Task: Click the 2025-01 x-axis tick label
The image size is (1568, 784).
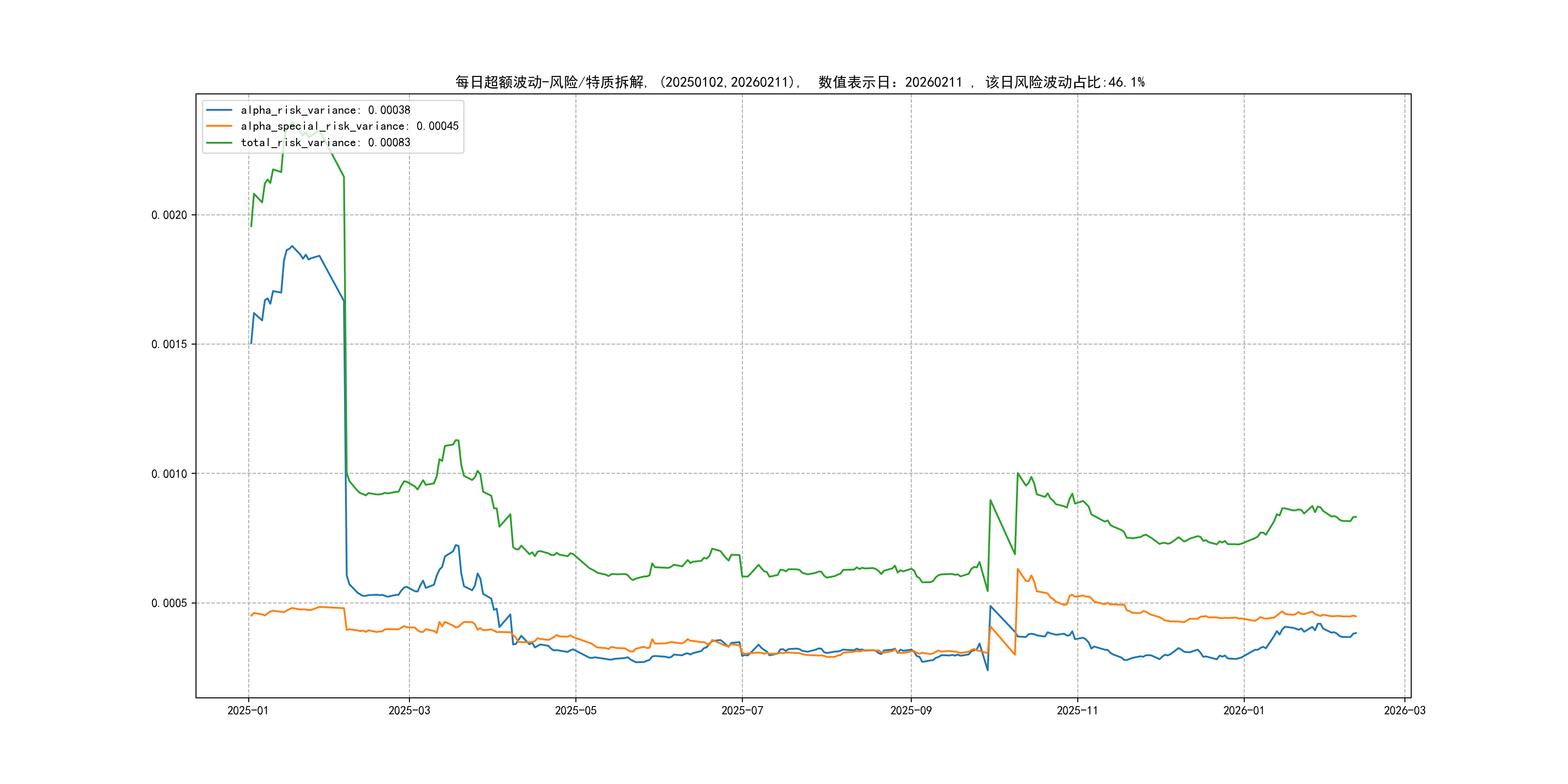Action: pyautogui.click(x=248, y=710)
